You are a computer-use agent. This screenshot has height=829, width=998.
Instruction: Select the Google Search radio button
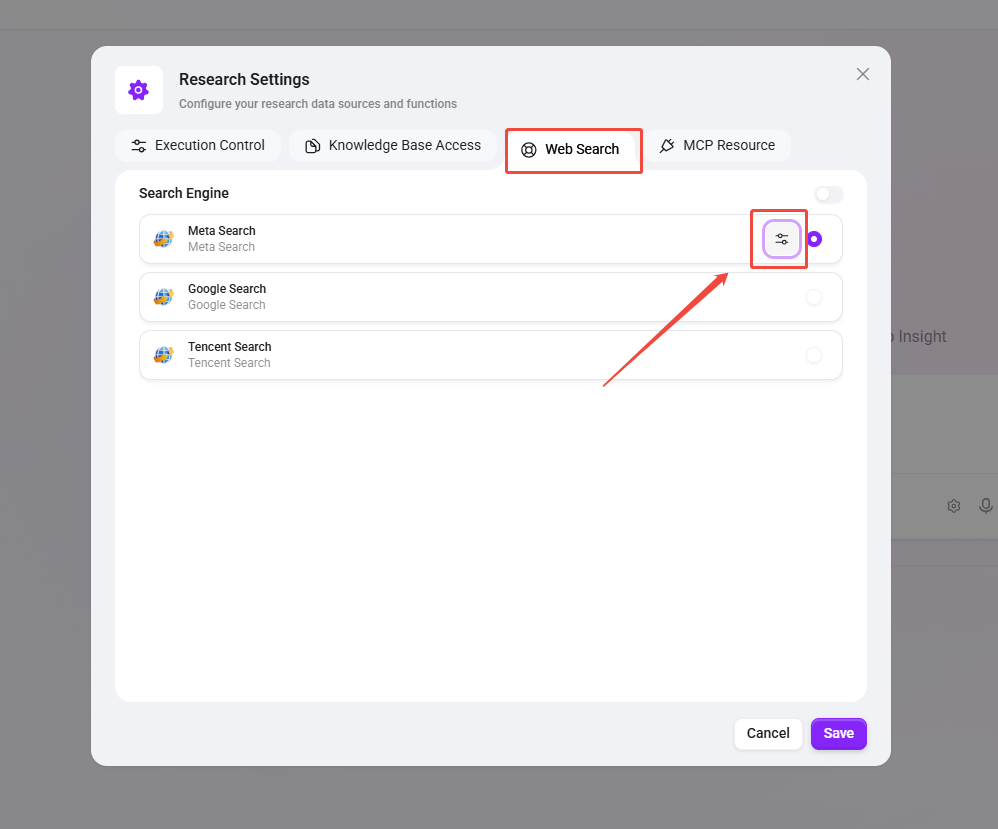click(814, 297)
